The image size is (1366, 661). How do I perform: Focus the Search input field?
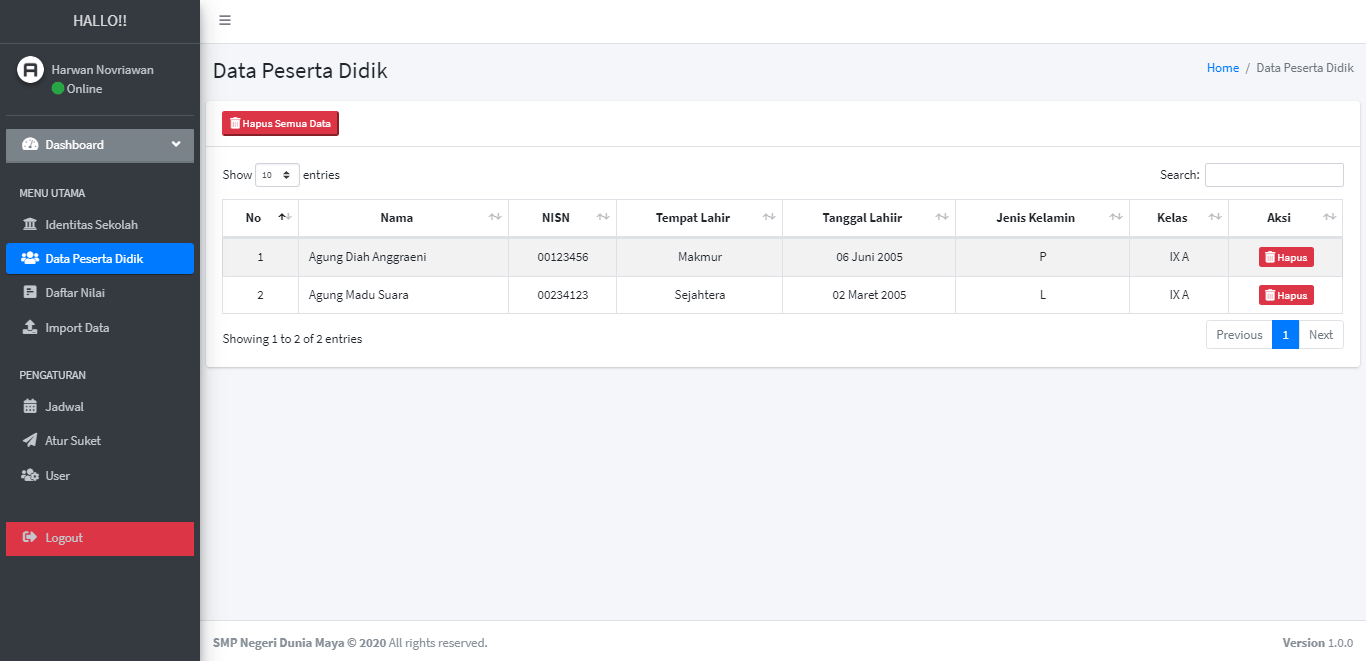point(1273,175)
